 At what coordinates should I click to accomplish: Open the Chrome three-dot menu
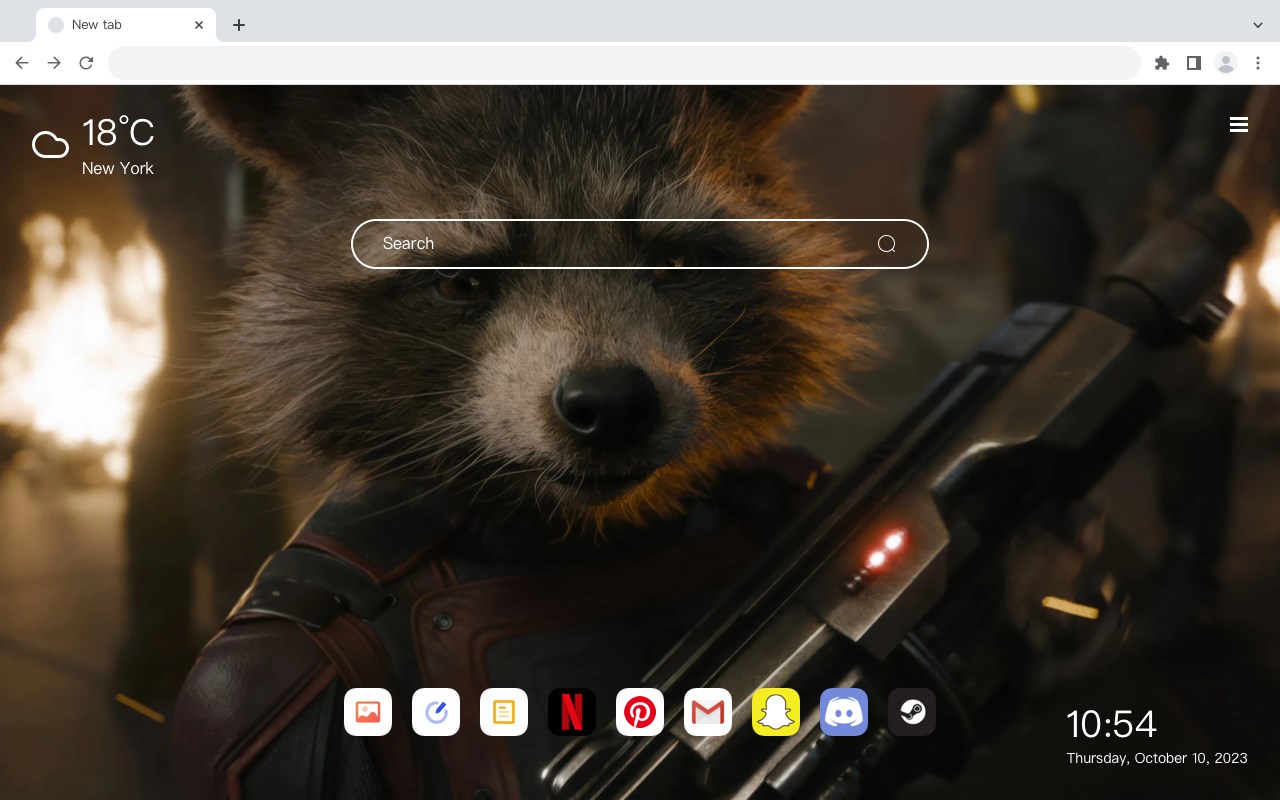(x=1258, y=63)
